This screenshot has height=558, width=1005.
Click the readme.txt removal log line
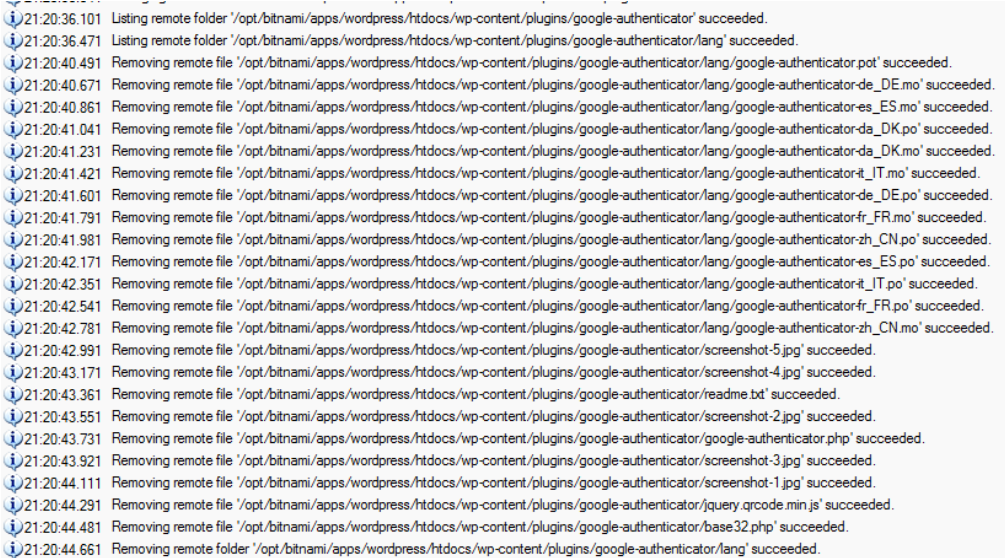tap(422, 395)
